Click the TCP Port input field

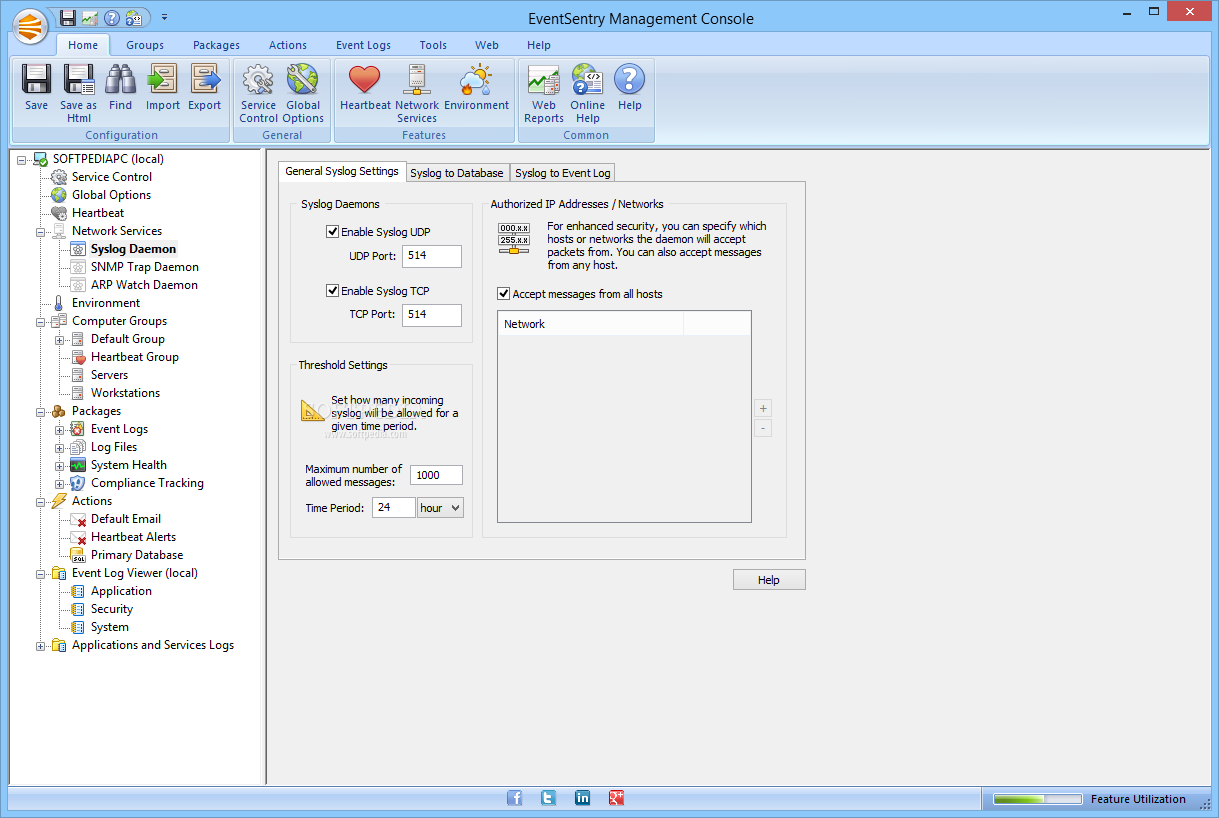click(432, 315)
